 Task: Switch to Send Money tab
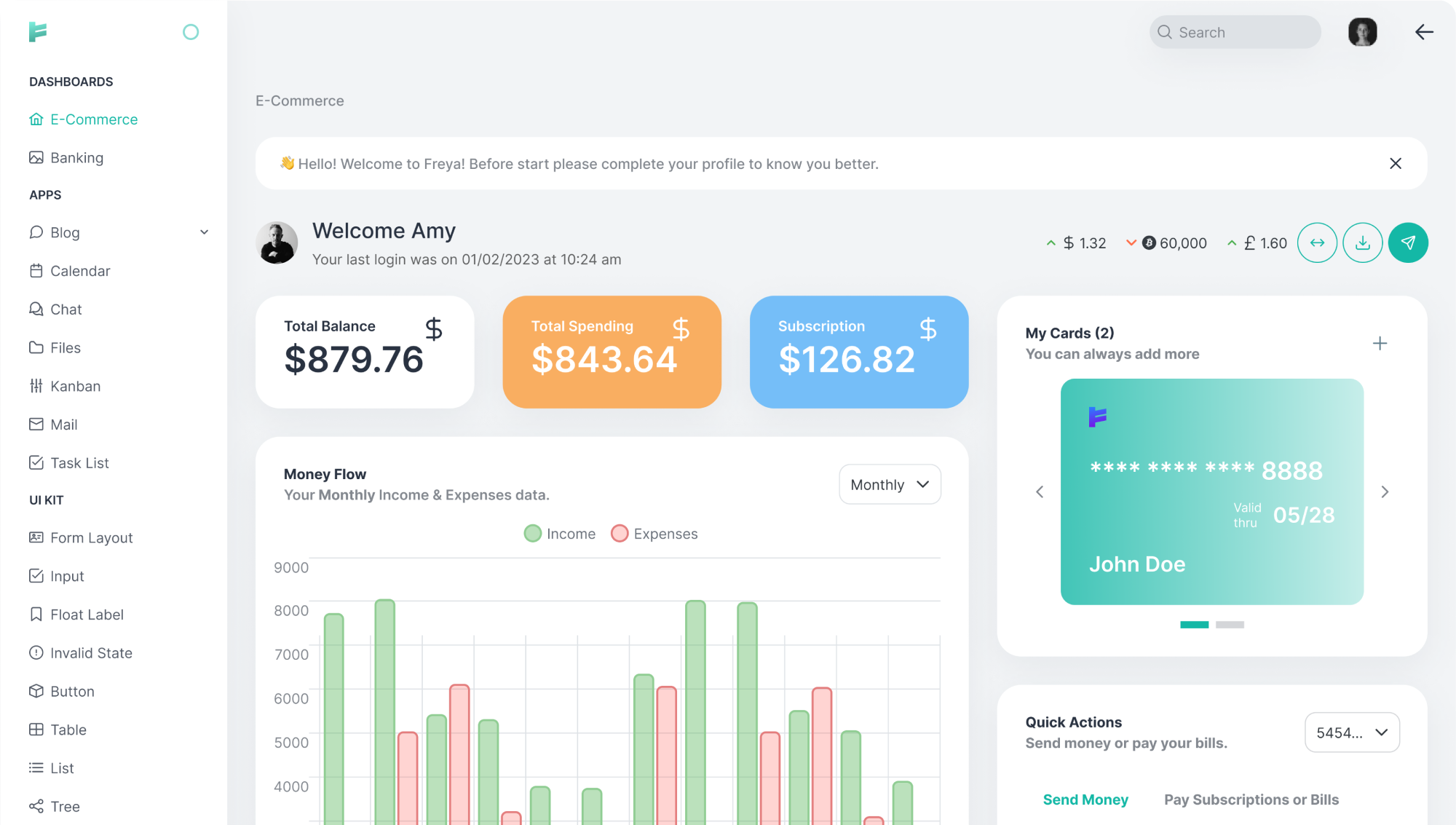tap(1085, 800)
